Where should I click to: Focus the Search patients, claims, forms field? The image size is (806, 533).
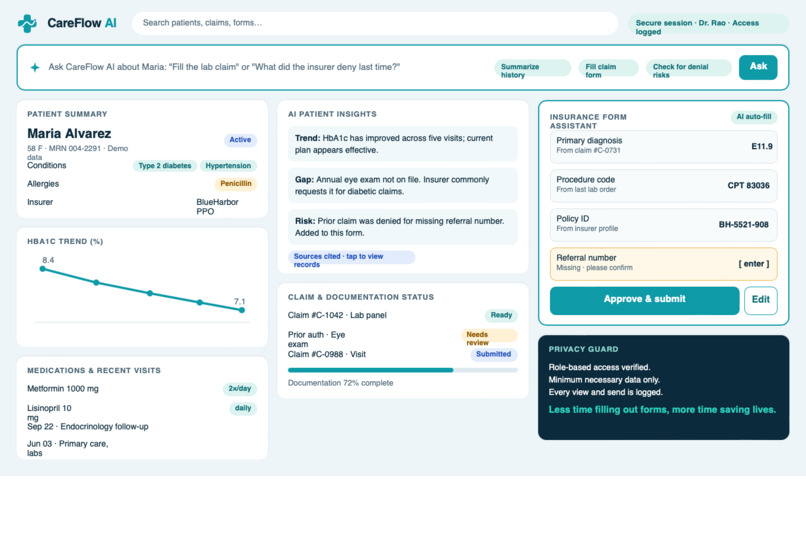click(375, 23)
